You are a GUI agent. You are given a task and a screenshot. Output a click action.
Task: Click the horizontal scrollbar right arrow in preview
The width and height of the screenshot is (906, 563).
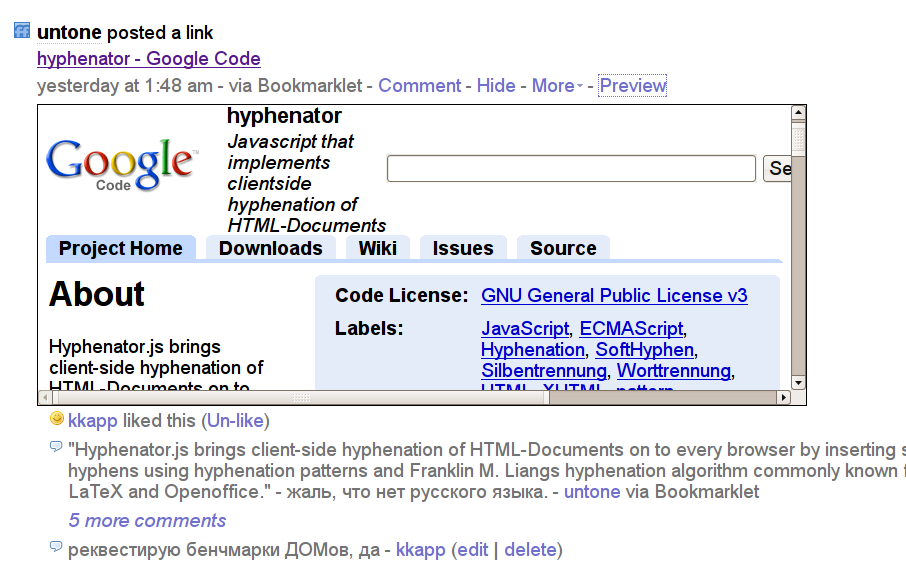coord(784,398)
